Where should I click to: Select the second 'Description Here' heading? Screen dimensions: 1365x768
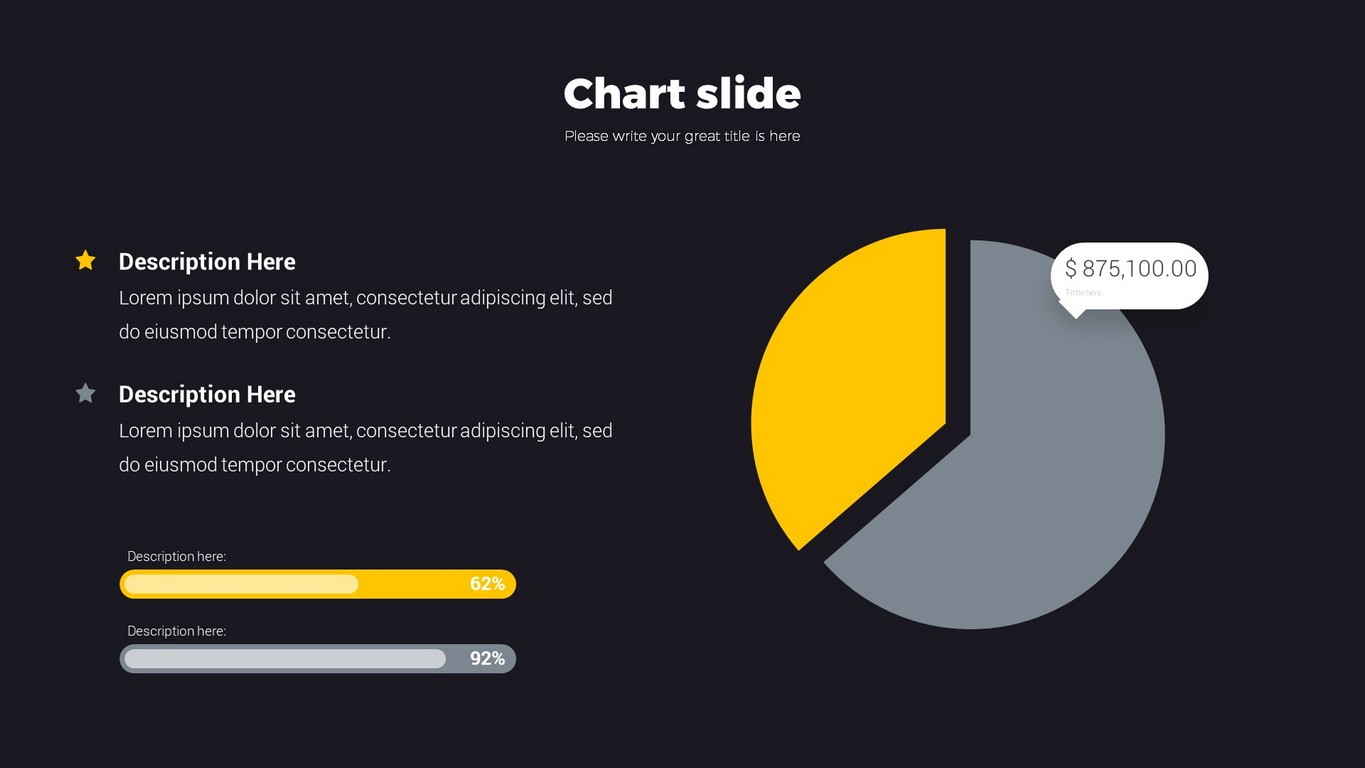coord(207,395)
